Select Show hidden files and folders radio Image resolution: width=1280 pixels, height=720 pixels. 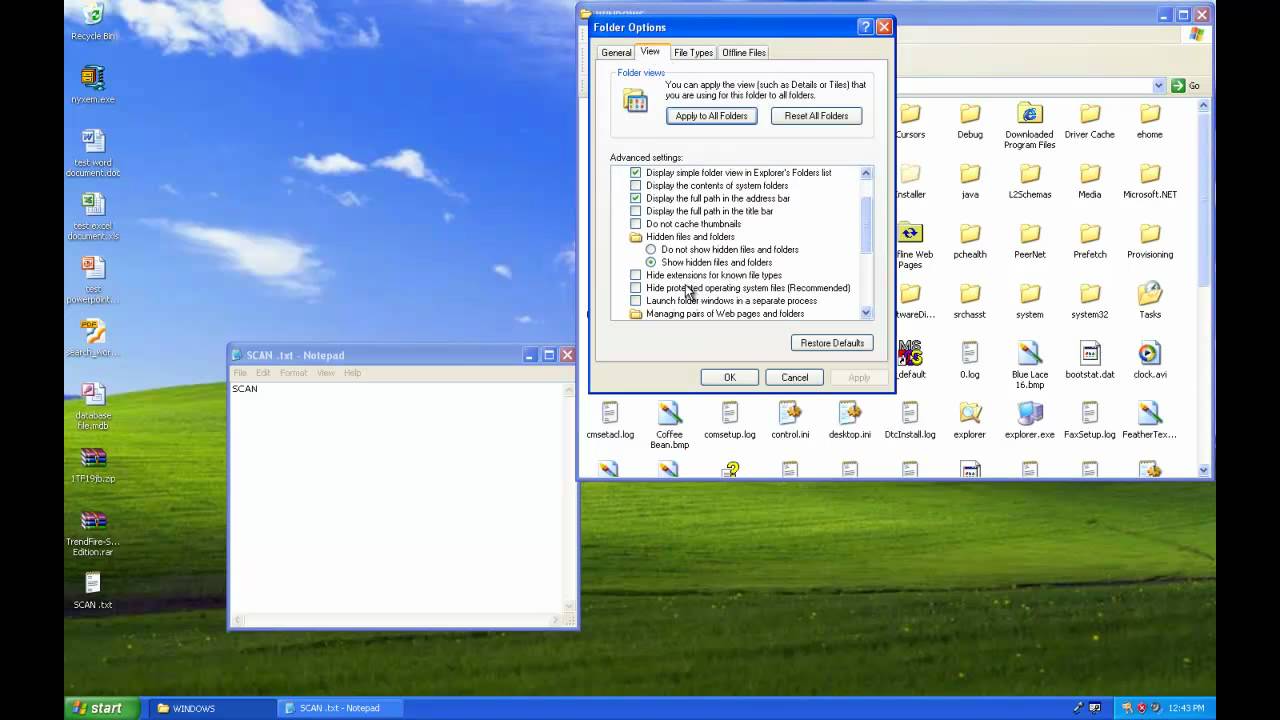pos(651,262)
